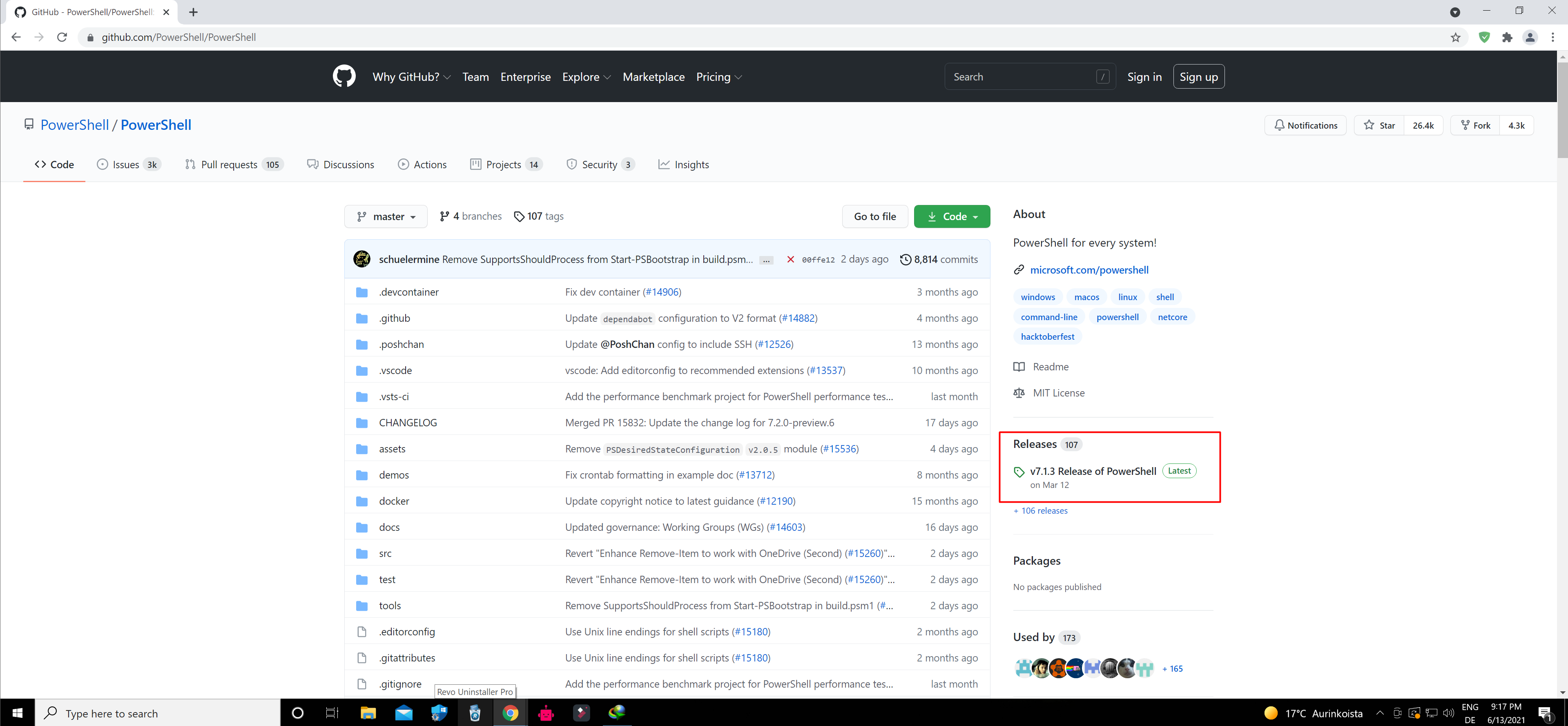Open the browser Extensions puzzle icon
1568x726 pixels.
coord(1507,37)
